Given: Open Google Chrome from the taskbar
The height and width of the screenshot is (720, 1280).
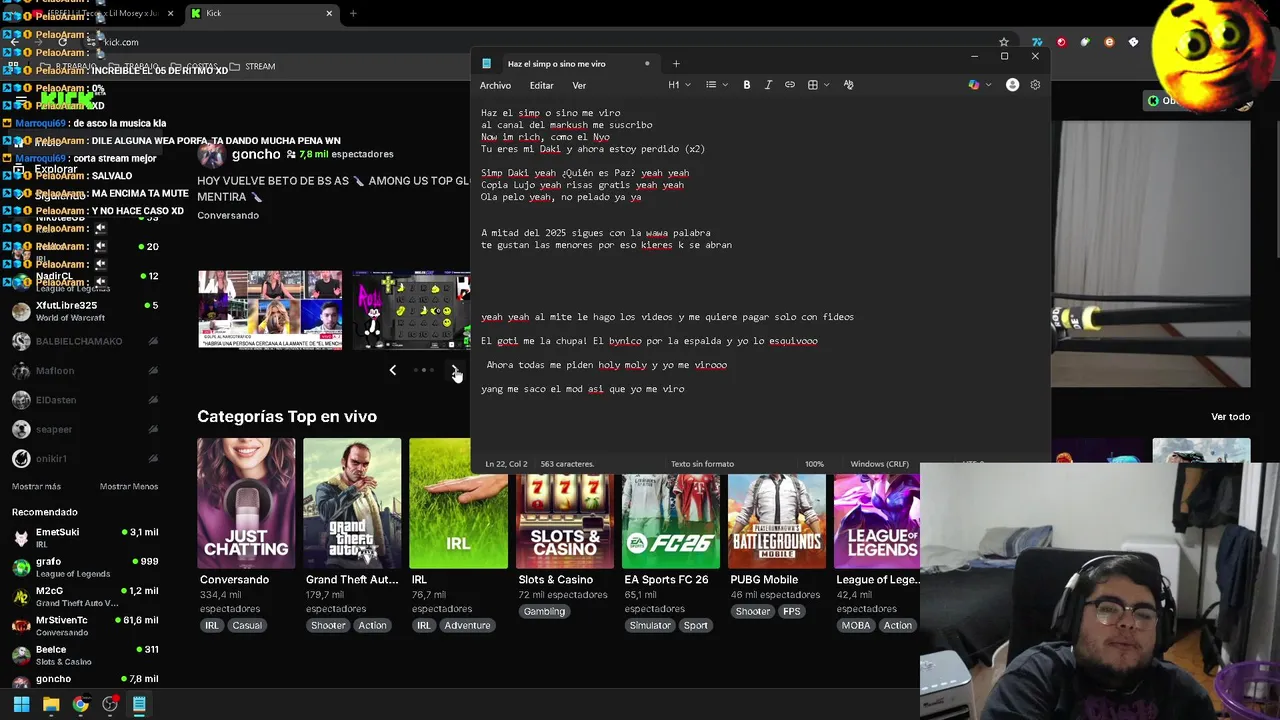Looking at the screenshot, I should pos(80,704).
